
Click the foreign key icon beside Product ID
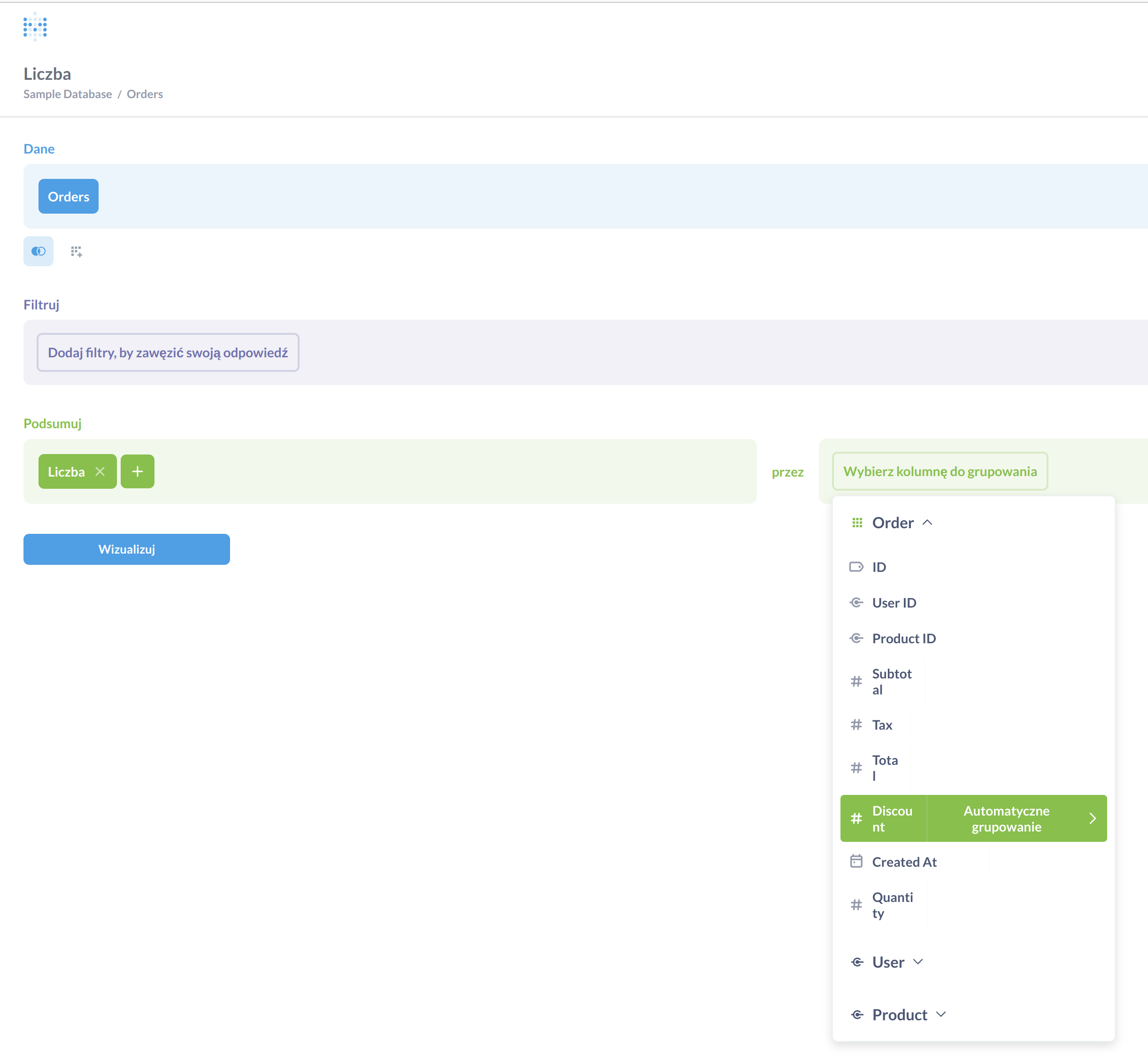pos(856,638)
